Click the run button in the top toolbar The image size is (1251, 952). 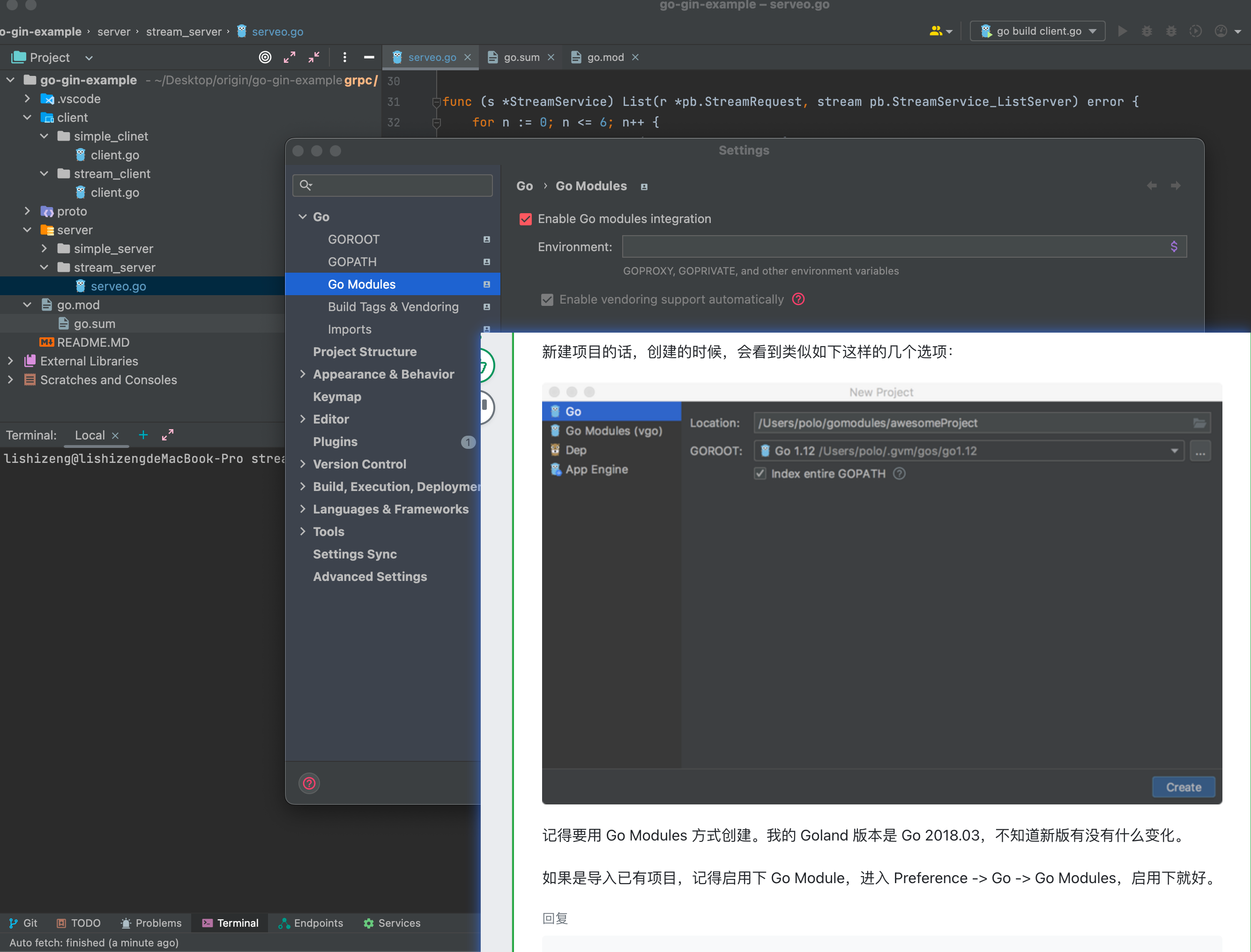click(1122, 31)
